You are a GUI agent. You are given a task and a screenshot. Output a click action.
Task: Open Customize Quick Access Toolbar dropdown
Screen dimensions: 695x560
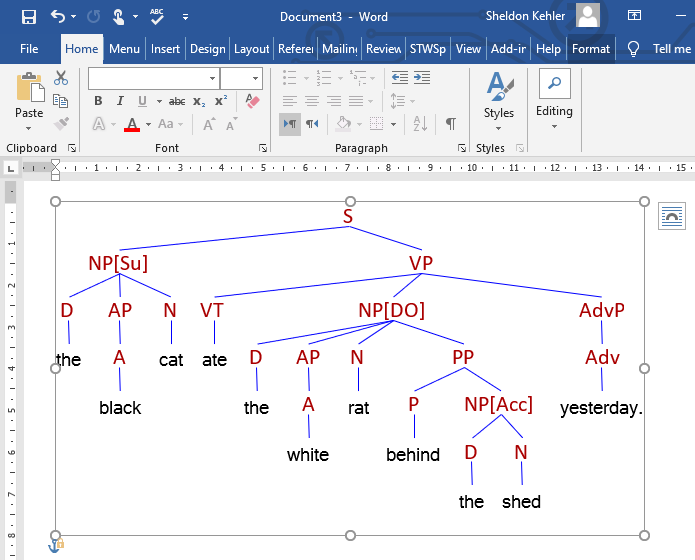click(185, 17)
